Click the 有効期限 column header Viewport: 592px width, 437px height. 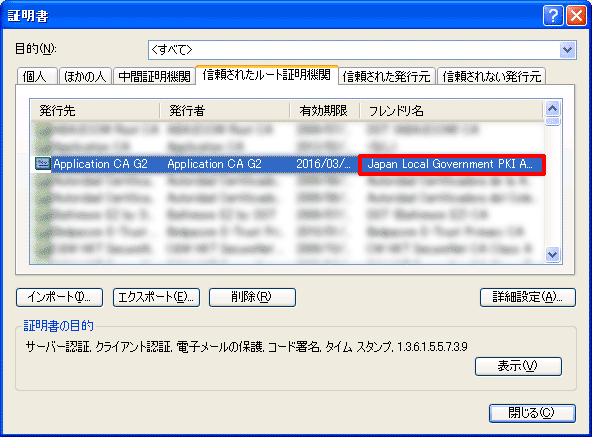(324, 111)
